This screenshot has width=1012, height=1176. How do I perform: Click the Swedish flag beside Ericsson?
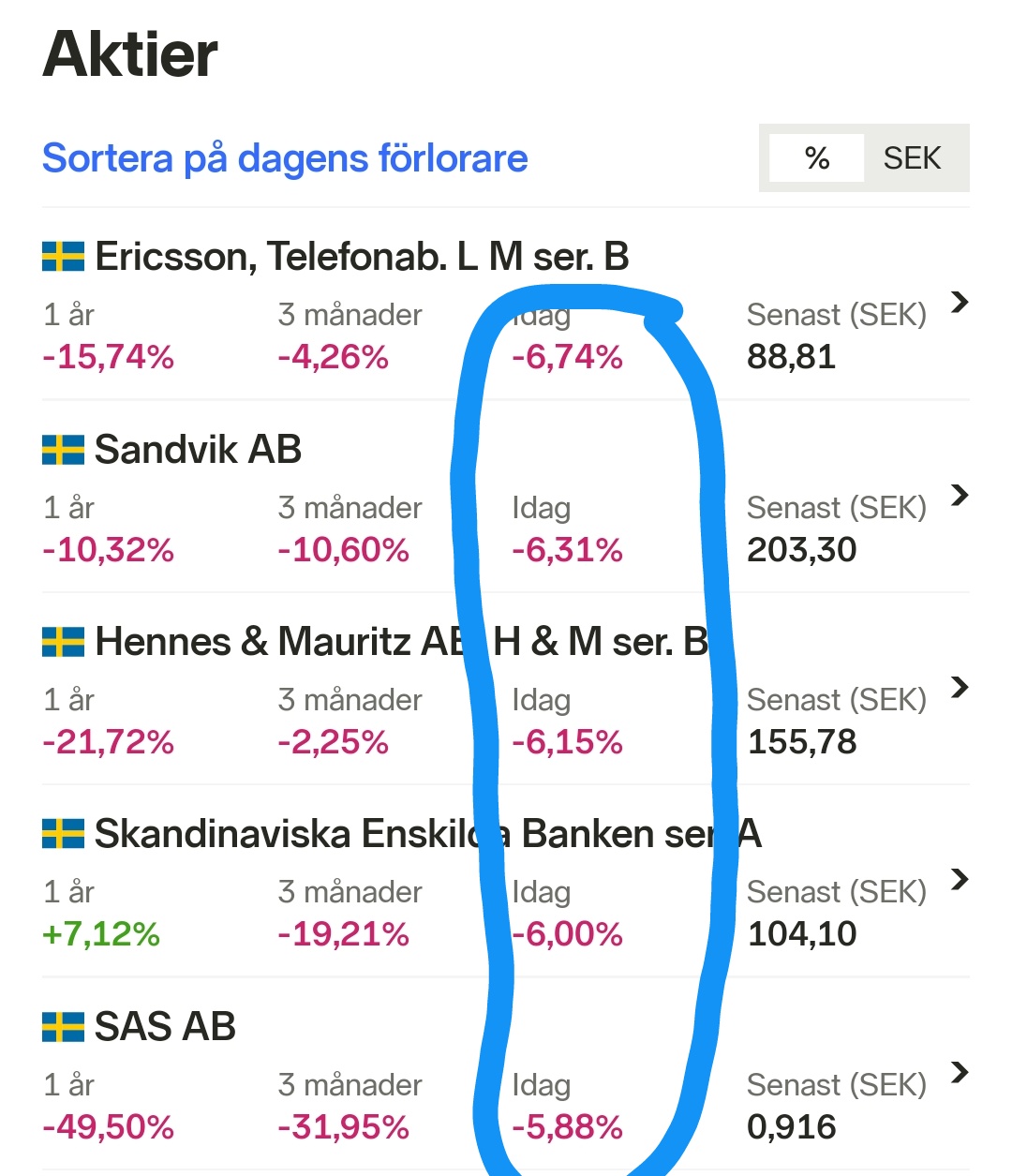coord(63,257)
